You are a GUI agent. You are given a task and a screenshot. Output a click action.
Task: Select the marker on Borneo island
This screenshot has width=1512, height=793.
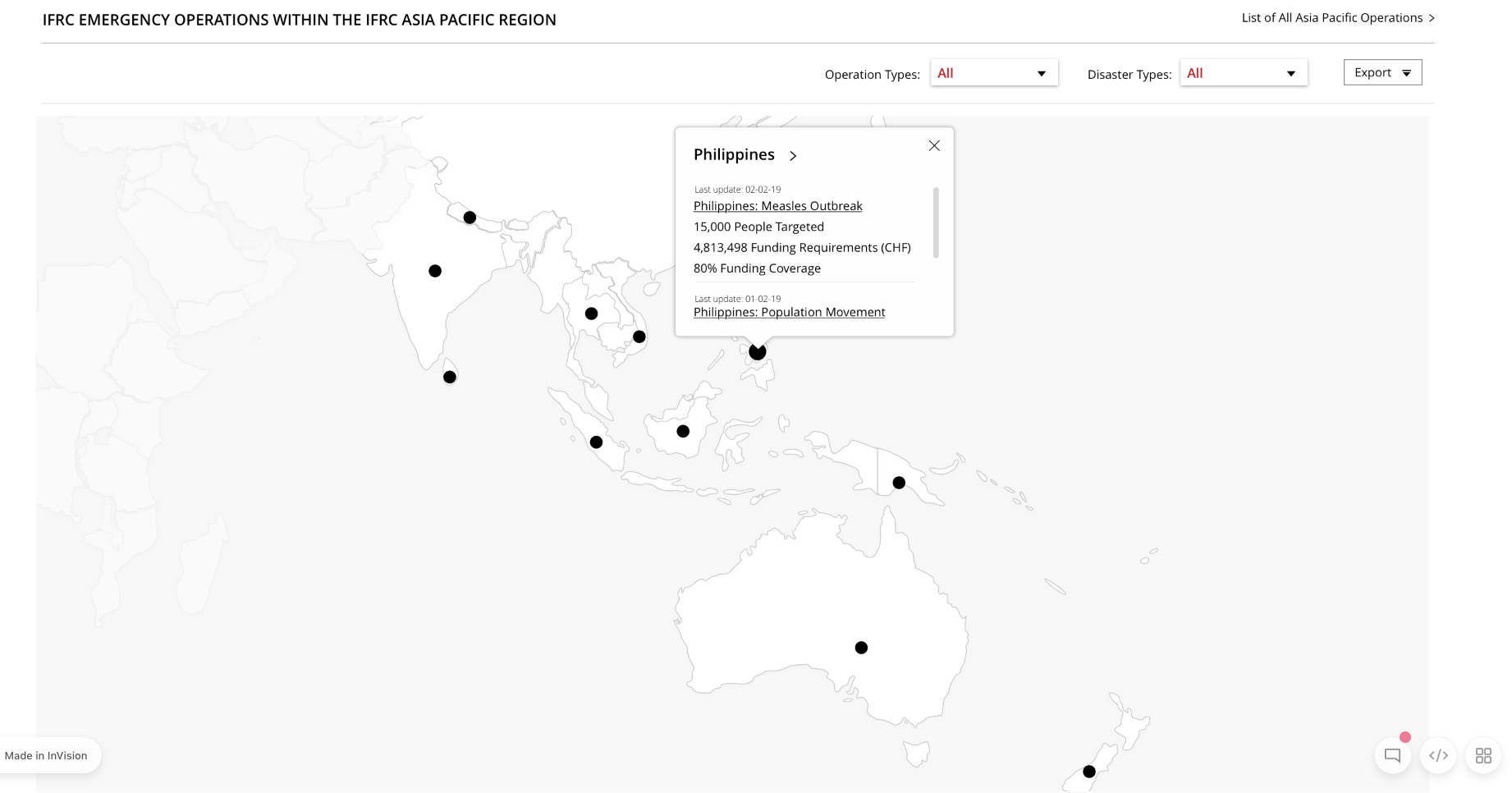coord(682,430)
